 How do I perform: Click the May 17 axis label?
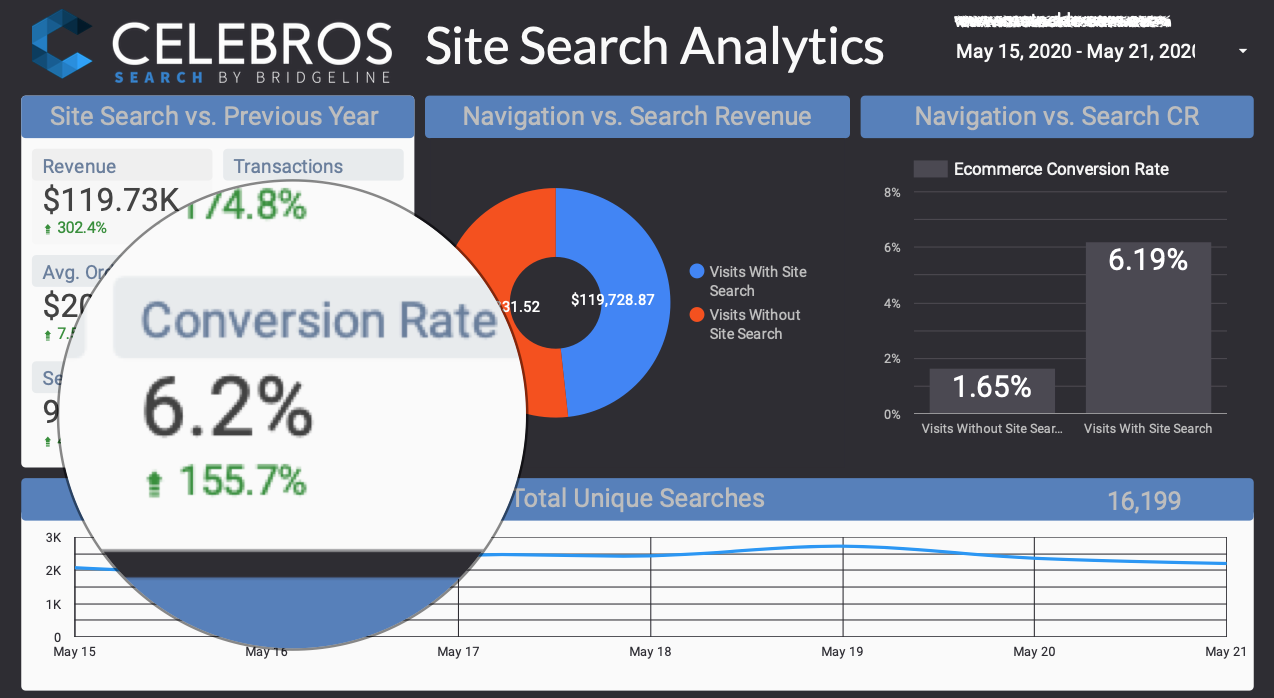pos(458,652)
